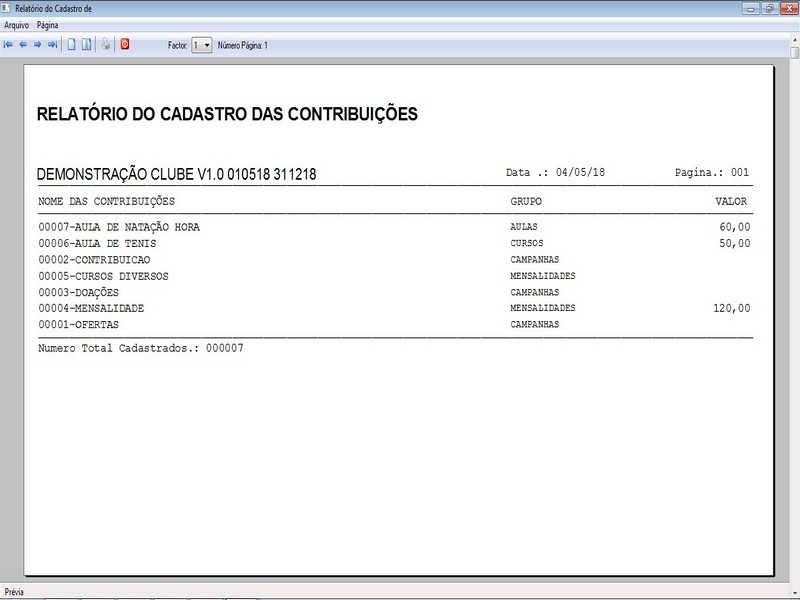Click 'Numero Total Cadastrados.: 000007' text
This screenshot has height=600, width=800.
pyautogui.click(x=141, y=348)
